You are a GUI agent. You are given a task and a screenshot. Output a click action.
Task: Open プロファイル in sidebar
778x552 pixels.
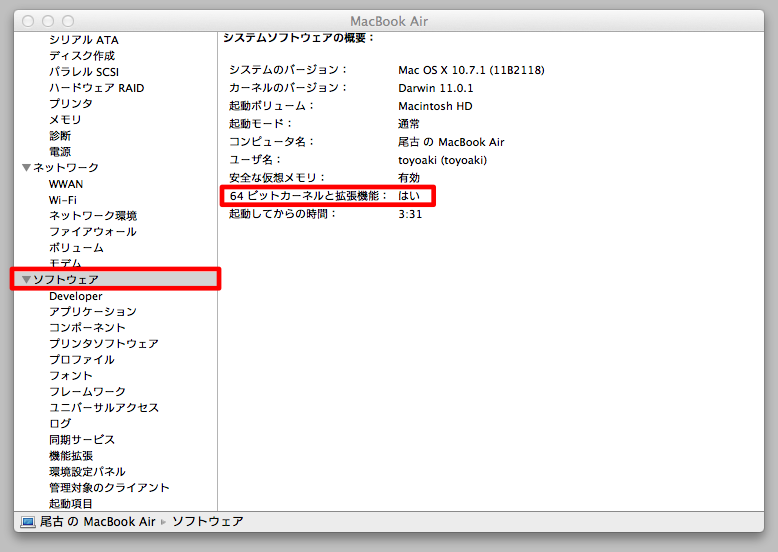tap(82, 360)
